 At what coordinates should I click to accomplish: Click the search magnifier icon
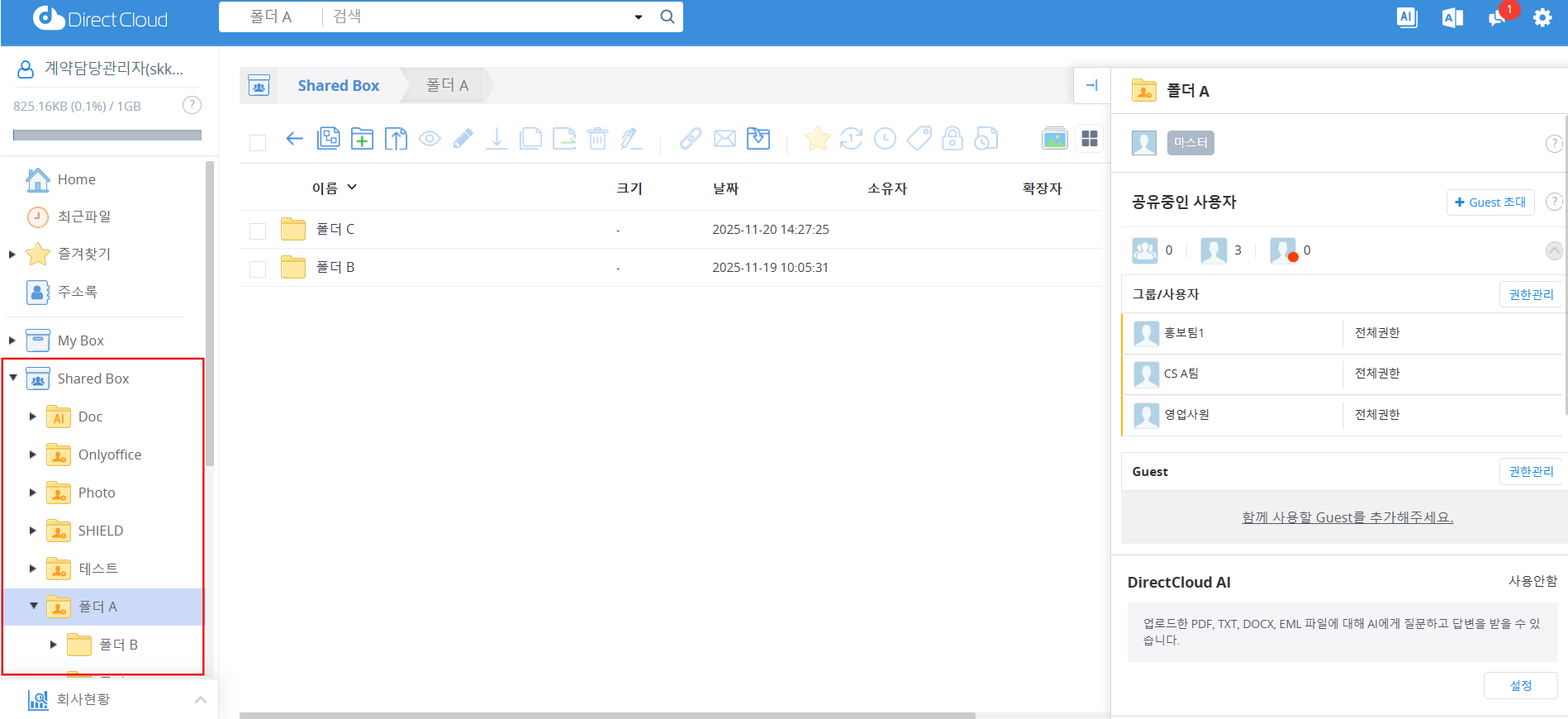(x=668, y=17)
